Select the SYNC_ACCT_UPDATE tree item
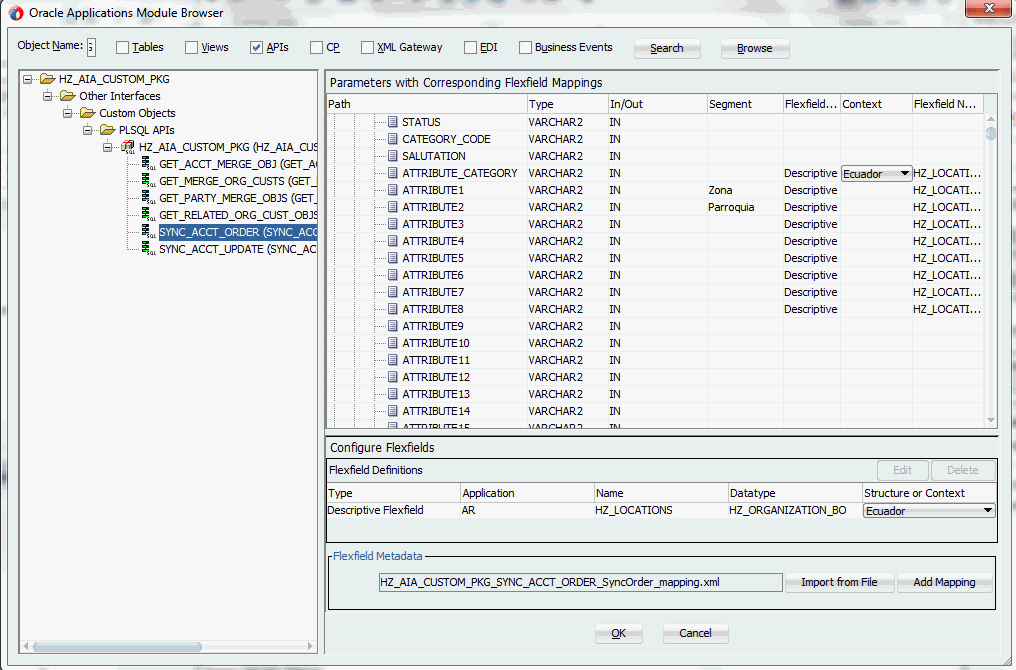The image size is (1016, 670). tap(238, 249)
